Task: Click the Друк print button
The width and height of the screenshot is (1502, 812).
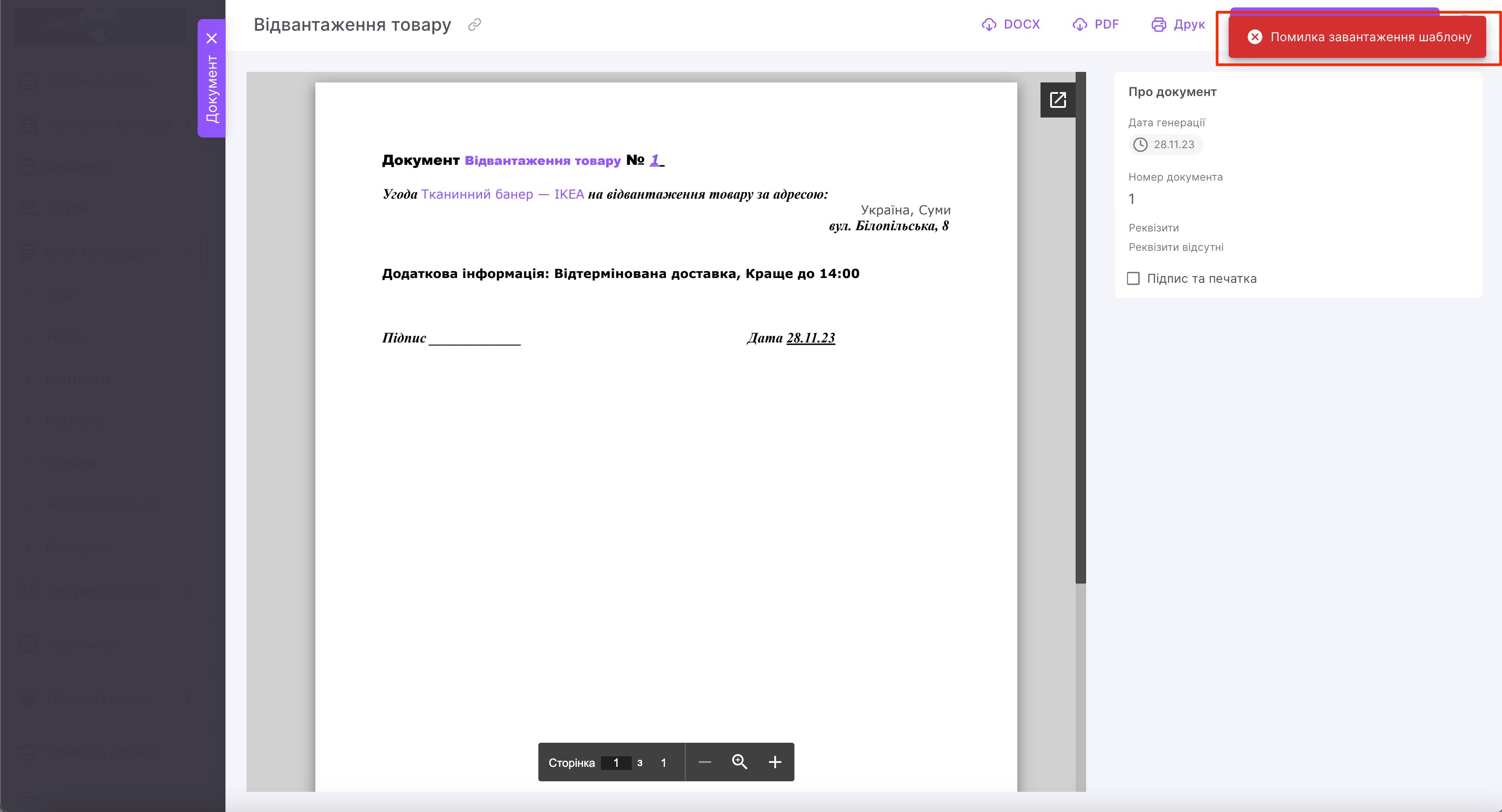Action: (x=1178, y=25)
